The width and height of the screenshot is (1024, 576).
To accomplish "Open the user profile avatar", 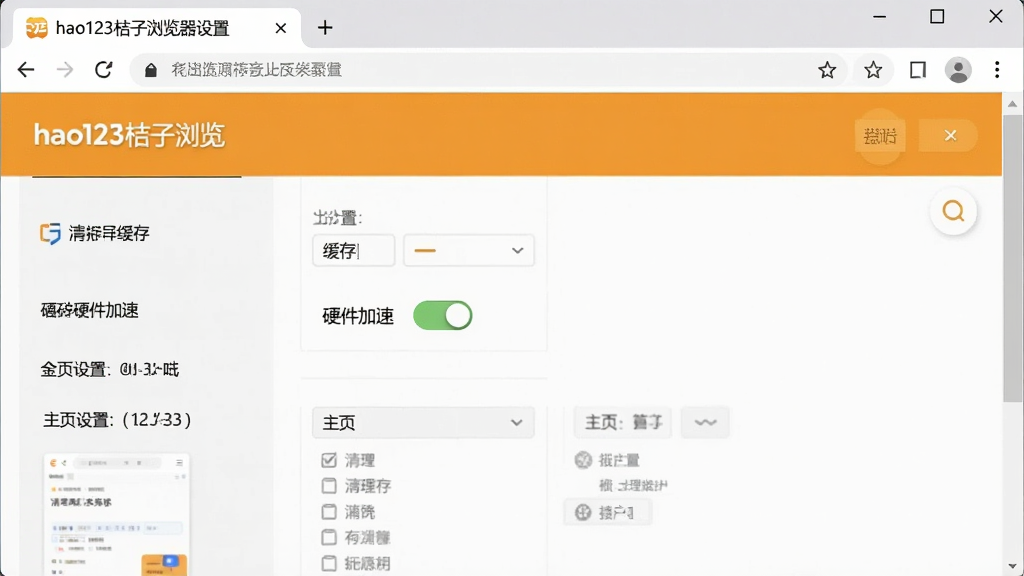I will [x=958, y=70].
